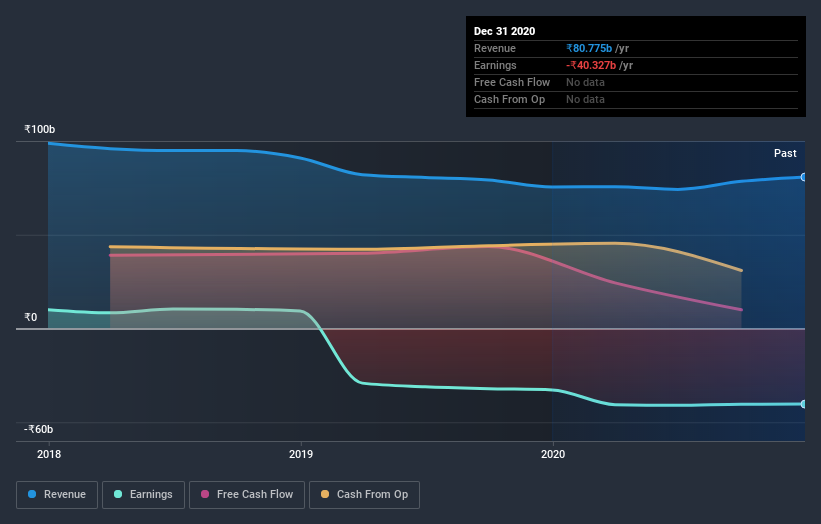The image size is (821, 524).
Task: Click the Earnings line end marker
Action: (803, 404)
